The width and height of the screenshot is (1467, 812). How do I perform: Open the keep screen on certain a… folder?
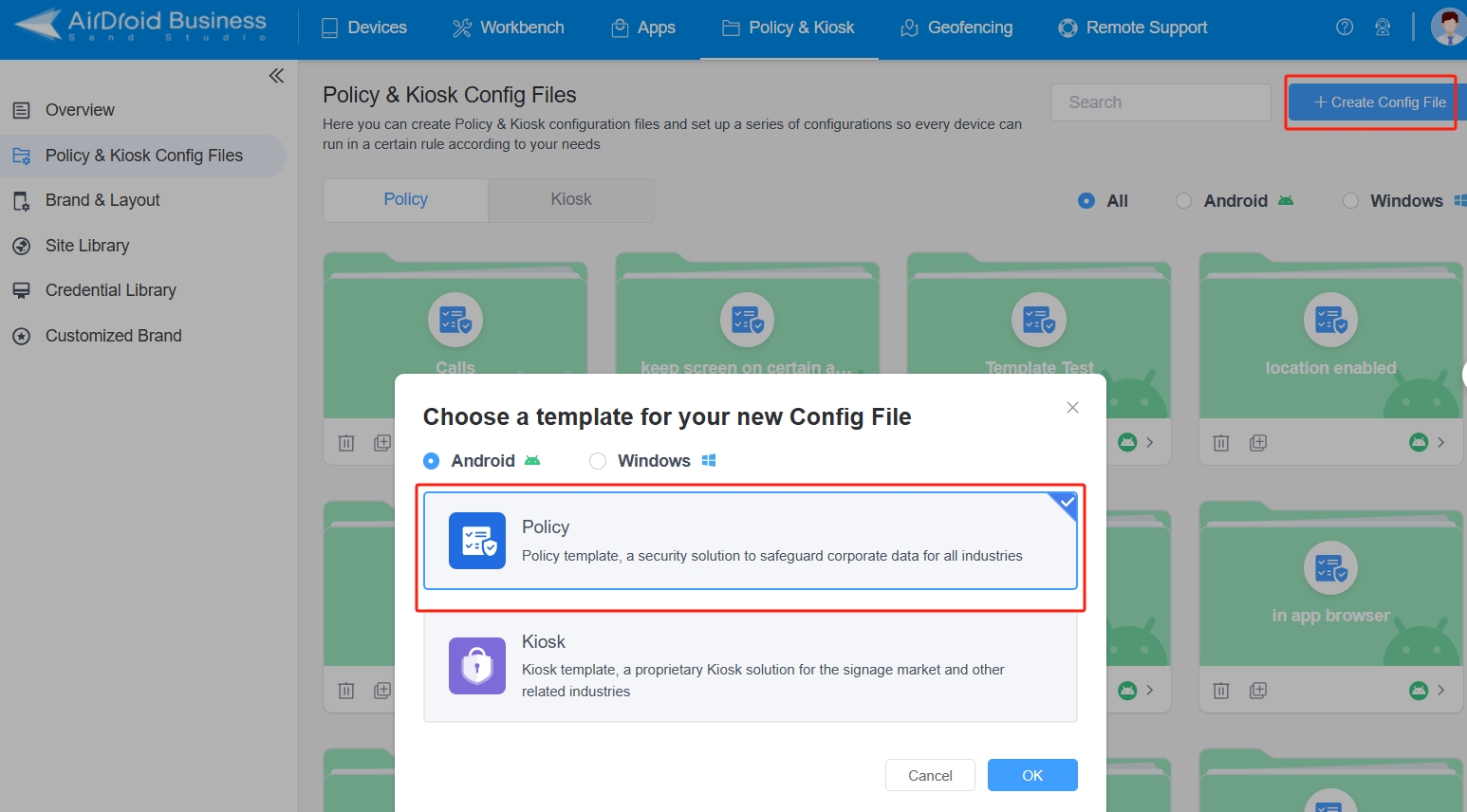click(748, 336)
